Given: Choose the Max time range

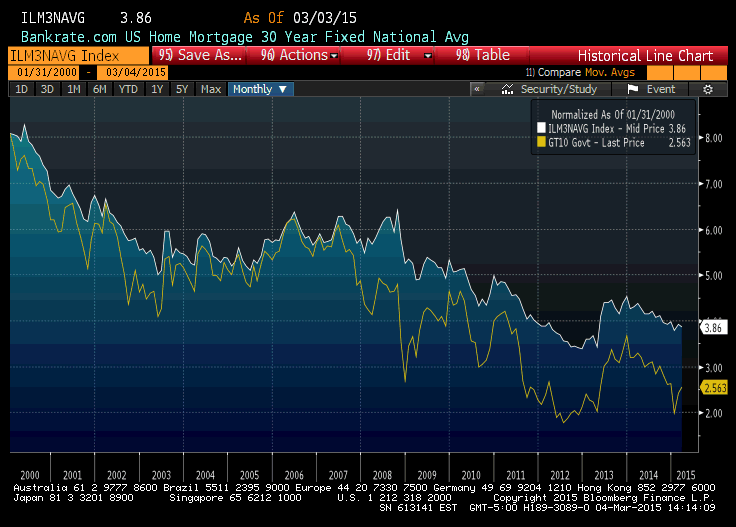Looking at the screenshot, I should click(211, 89).
